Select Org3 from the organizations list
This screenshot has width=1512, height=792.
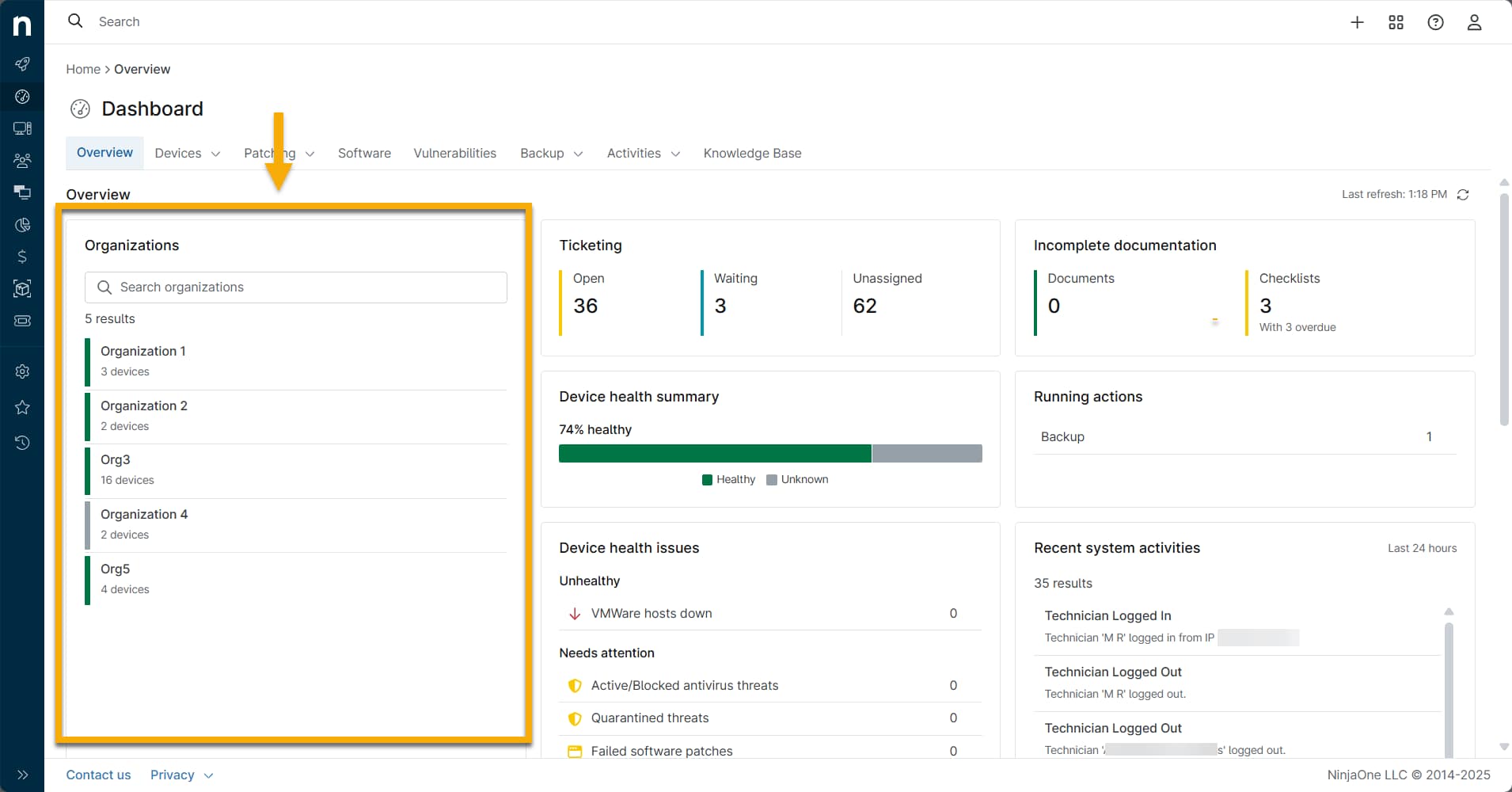tap(116, 459)
